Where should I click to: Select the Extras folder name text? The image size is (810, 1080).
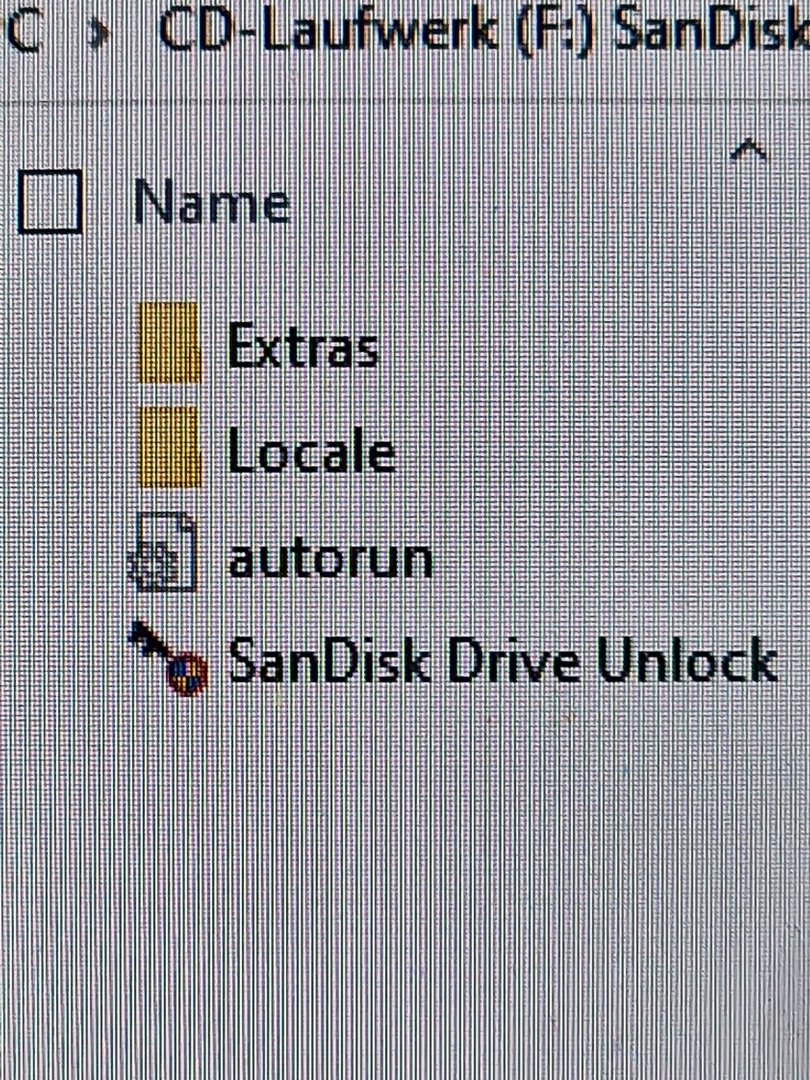(x=303, y=344)
